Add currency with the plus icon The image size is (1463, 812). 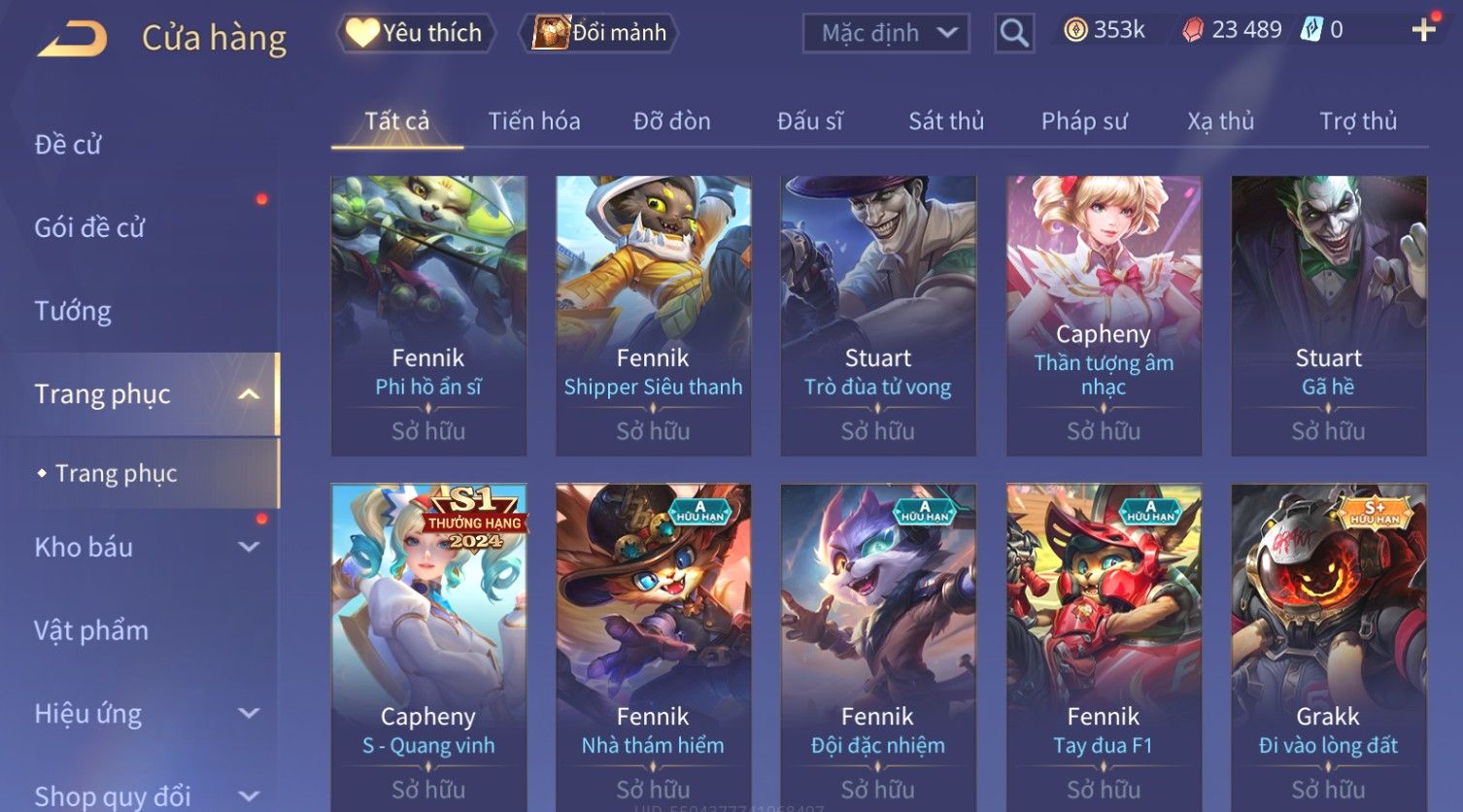[x=1423, y=30]
